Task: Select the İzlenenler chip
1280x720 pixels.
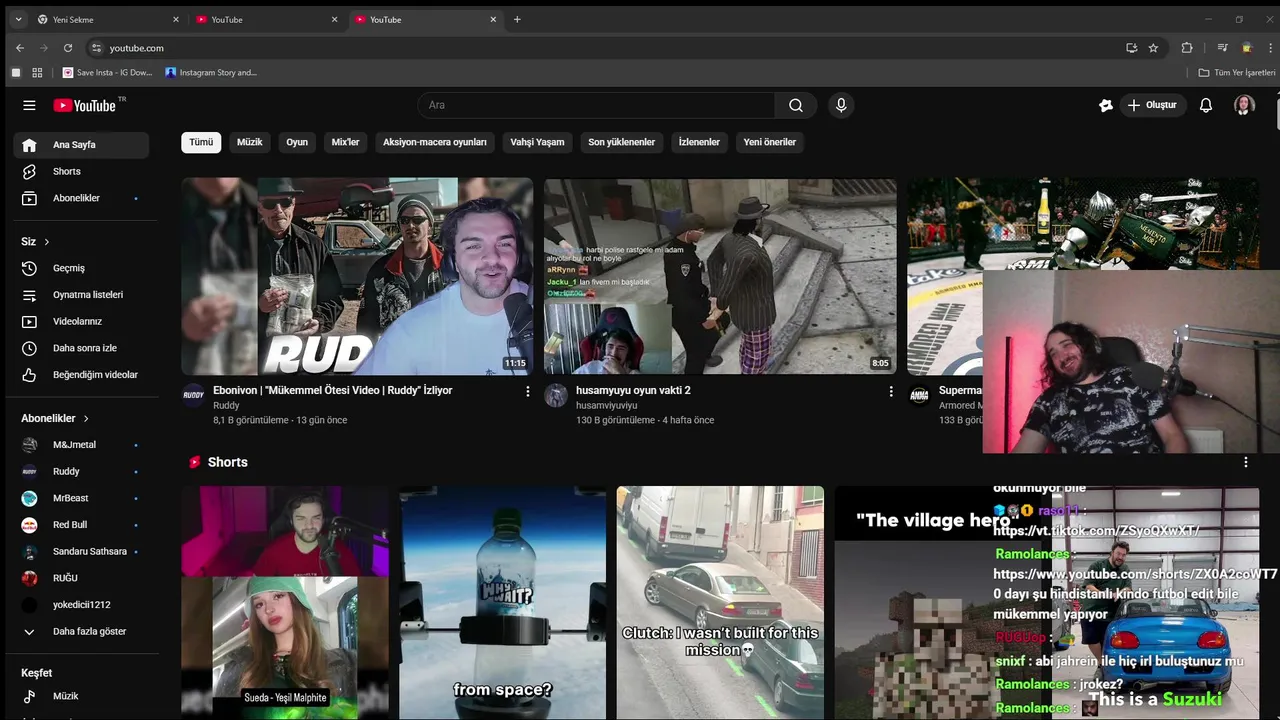Action: click(x=699, y=142)
